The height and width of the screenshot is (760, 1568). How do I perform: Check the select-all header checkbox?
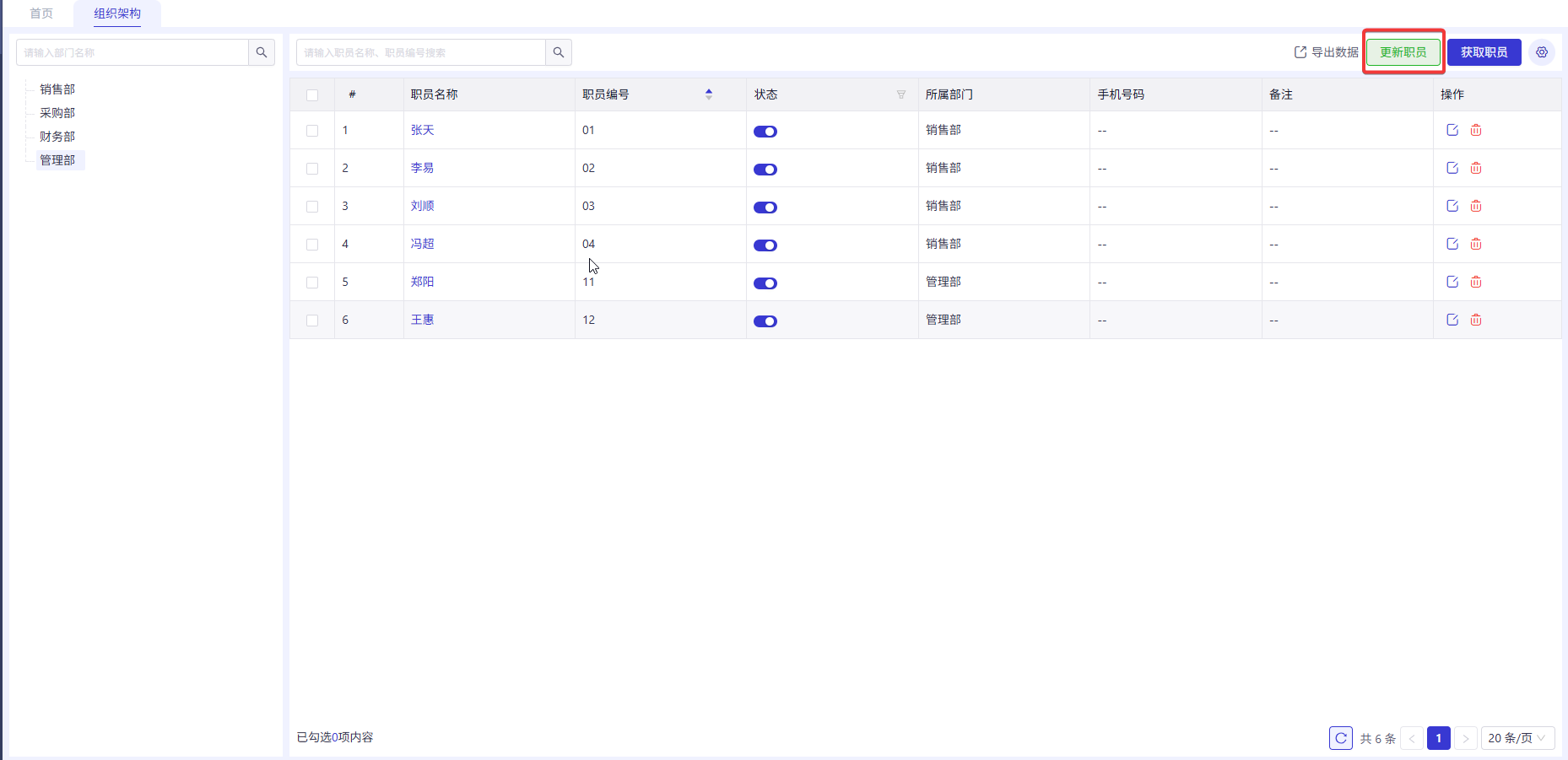(x=312, y=95)
